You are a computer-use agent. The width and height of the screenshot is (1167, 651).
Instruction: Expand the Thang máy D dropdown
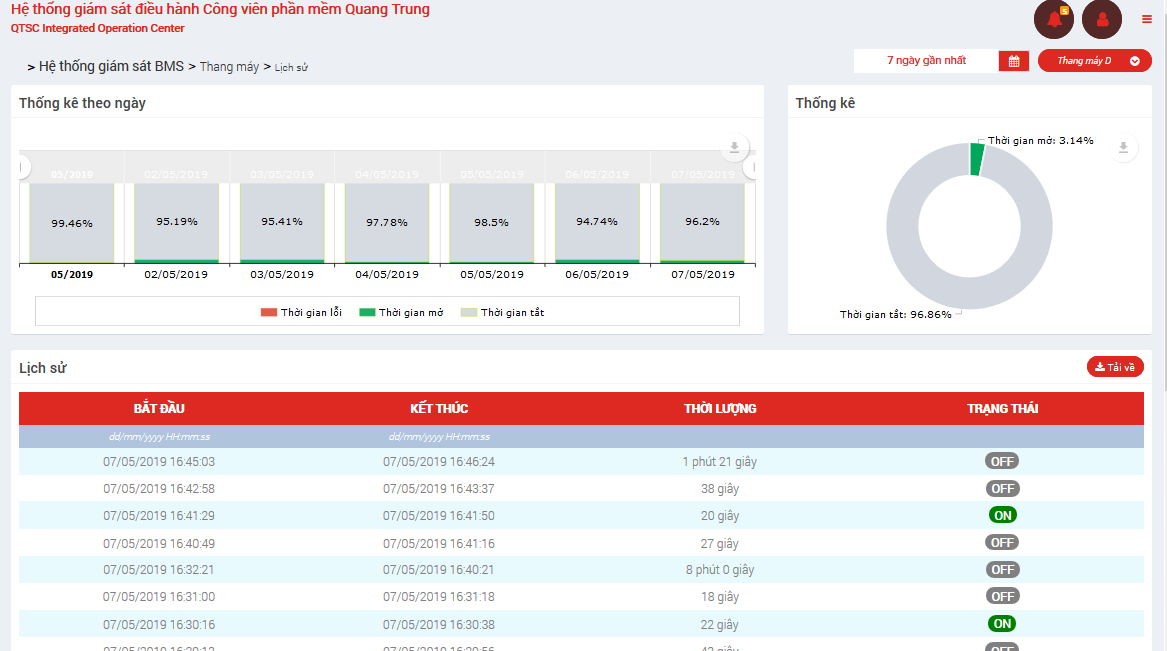[x=1094, y=61]
